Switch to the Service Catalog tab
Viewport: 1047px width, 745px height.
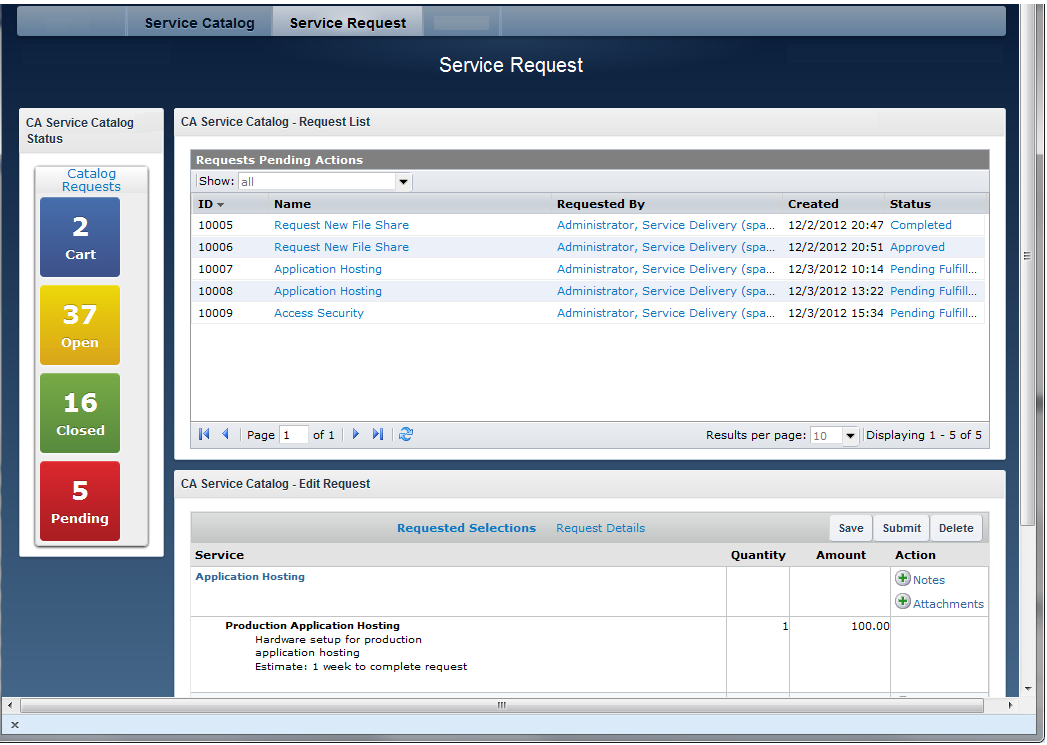(199, 23)
